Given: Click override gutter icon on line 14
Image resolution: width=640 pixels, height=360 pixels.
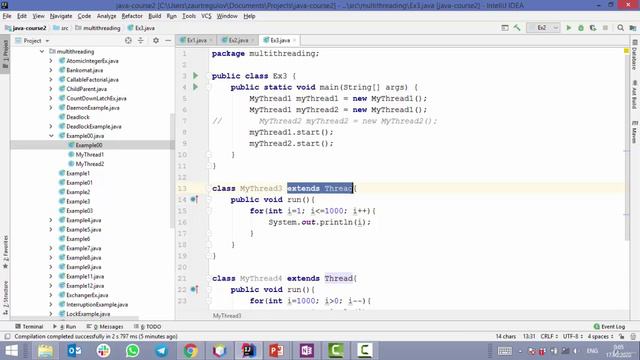Looking at the screenshot, I should (194, 199).
